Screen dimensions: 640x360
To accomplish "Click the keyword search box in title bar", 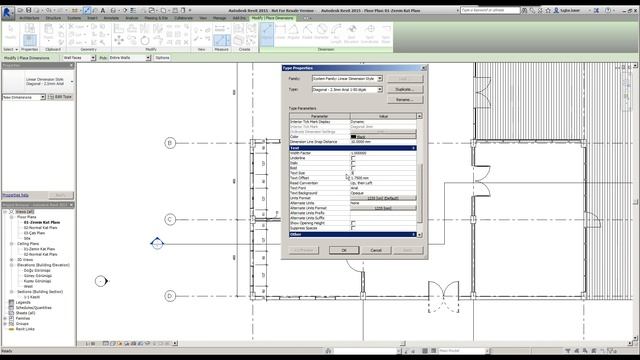I will [490, 10].
